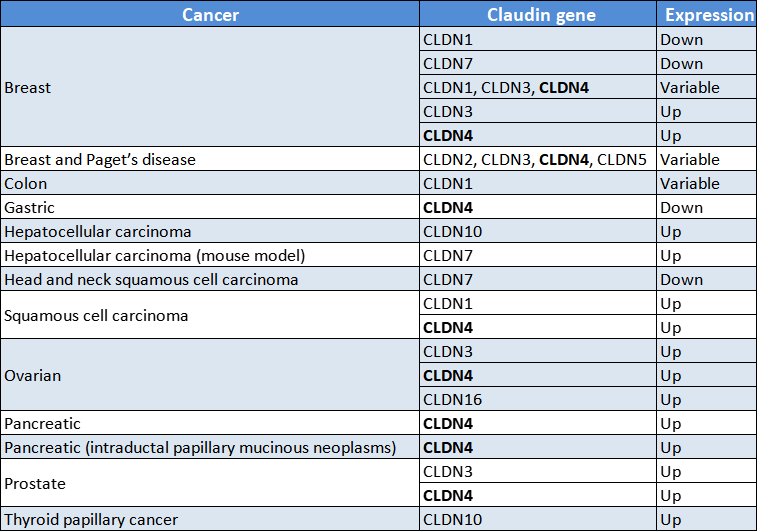
Task: Click the Variable expression cell for Colon
Action: (x=689, y=184)
